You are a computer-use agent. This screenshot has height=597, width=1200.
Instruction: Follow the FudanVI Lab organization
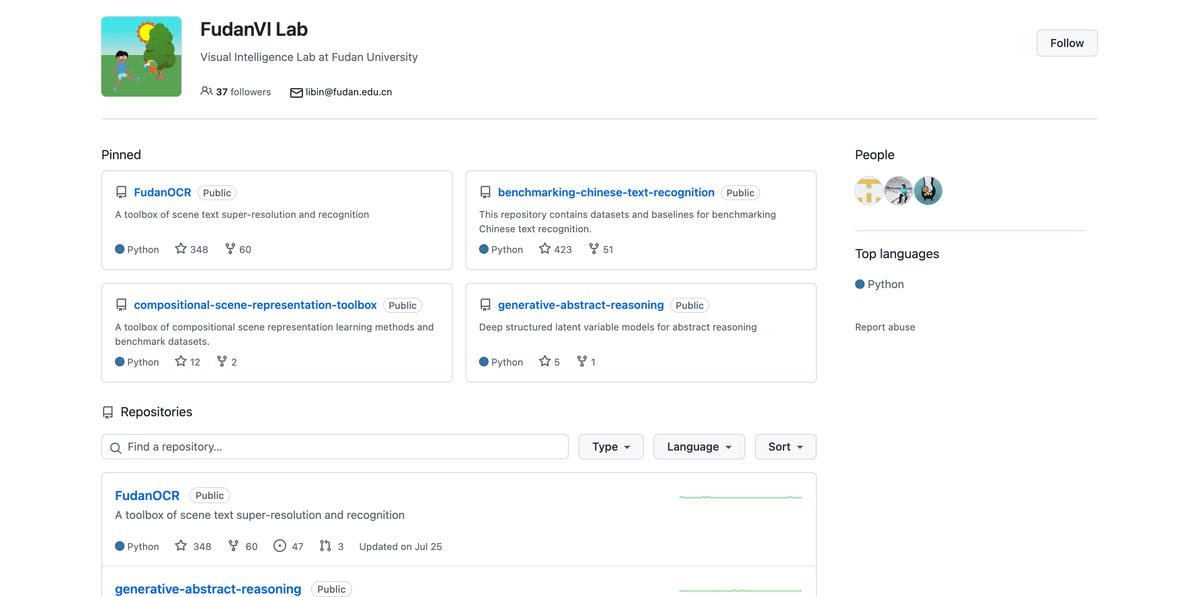(x=1067, y=43)
